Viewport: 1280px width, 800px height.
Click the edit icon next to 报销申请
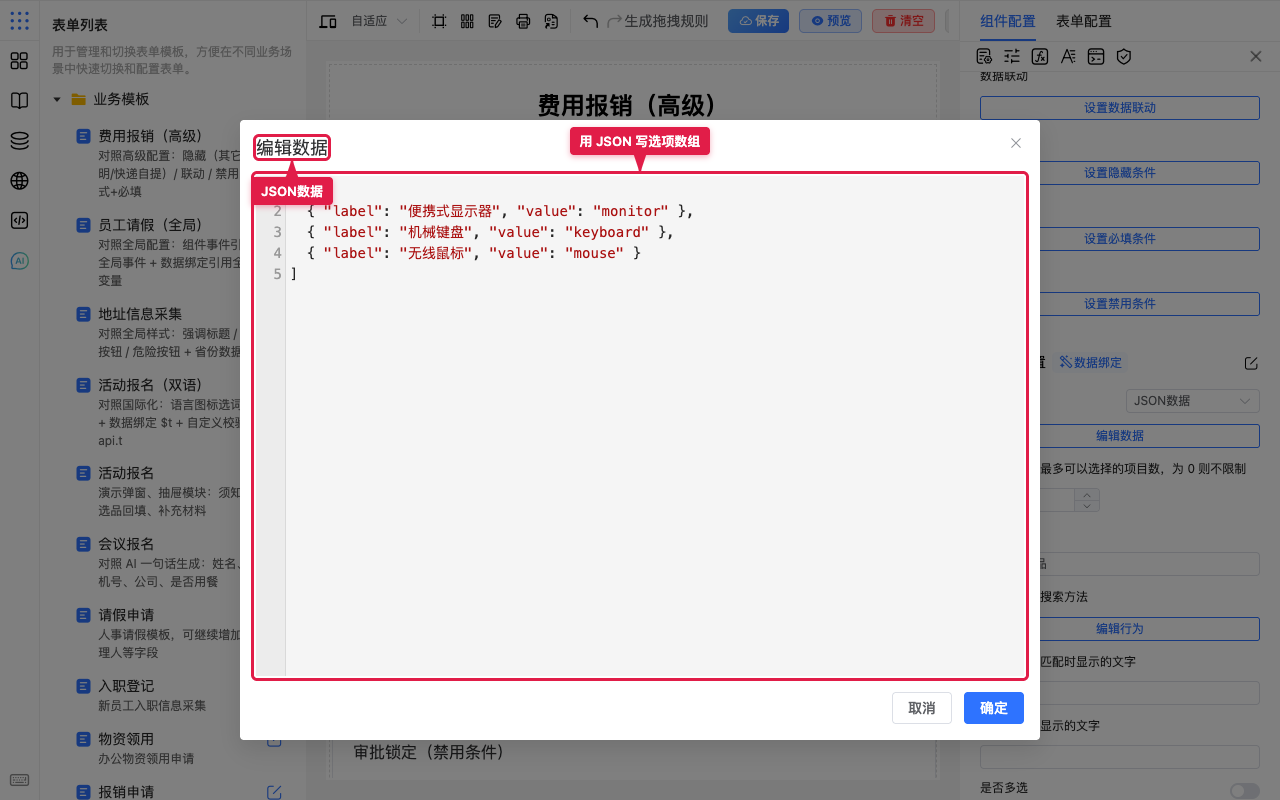(274, 792)
